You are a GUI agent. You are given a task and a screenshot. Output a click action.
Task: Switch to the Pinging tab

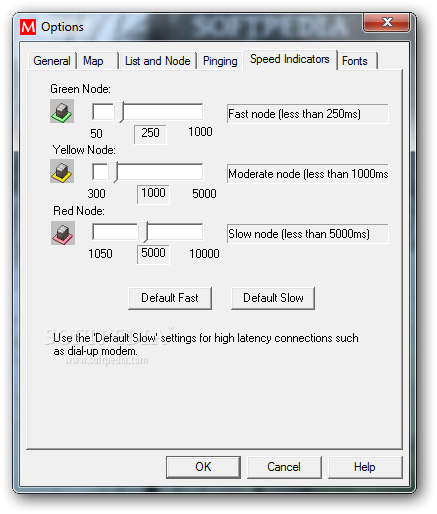click(220, 61)
